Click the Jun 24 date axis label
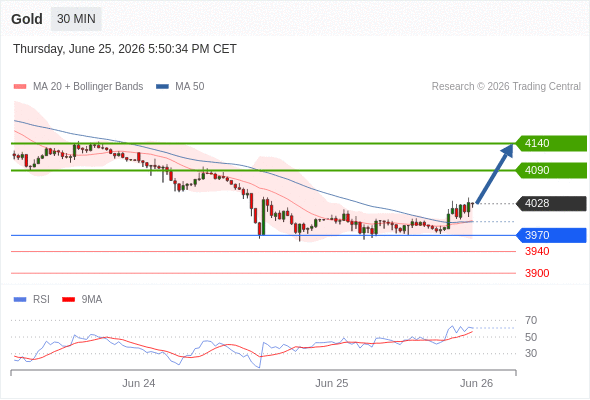Viewport: 590px width, 400px height. click(138, 383)
